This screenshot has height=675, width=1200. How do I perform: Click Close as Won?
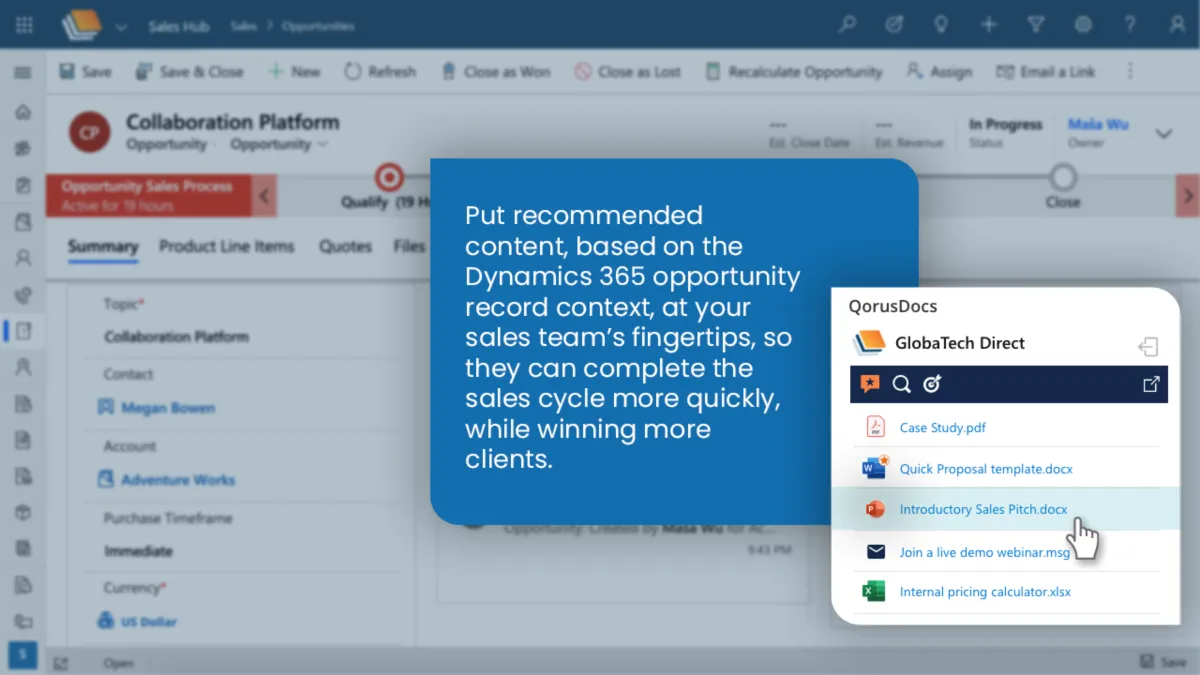coord(494,72)
